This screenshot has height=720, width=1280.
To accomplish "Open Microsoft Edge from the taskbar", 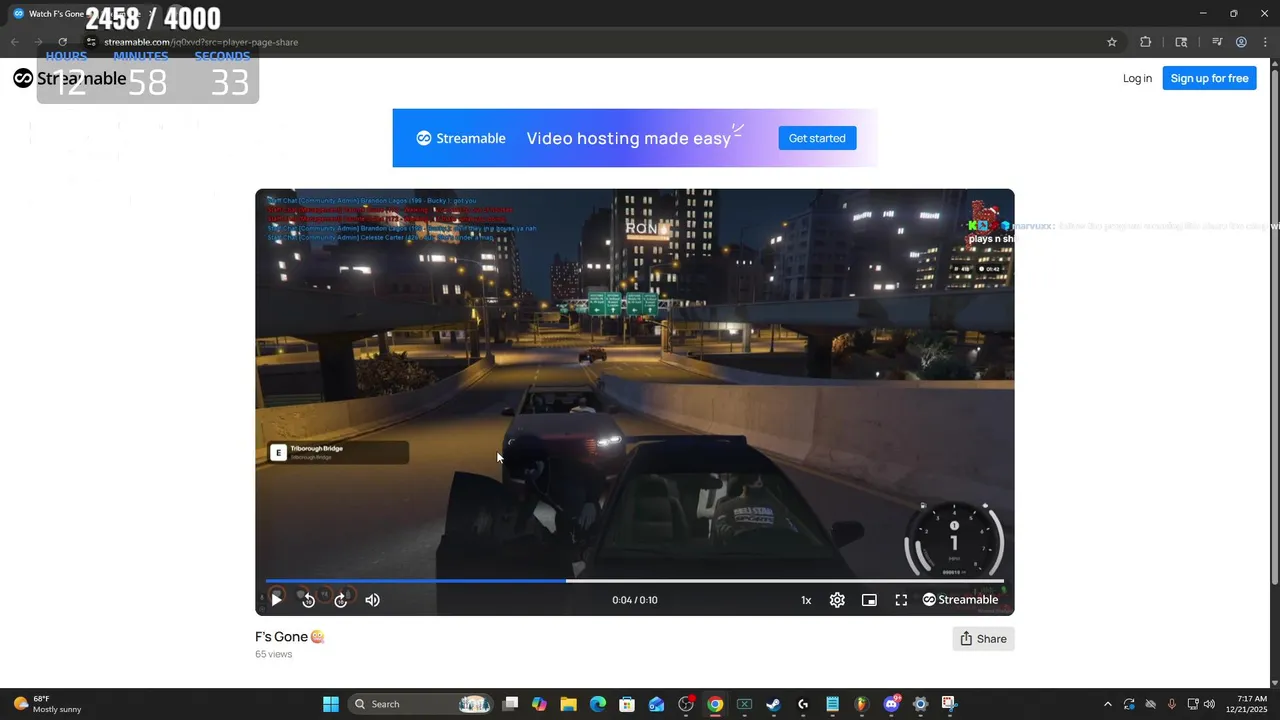I will (x=597, y=704).
